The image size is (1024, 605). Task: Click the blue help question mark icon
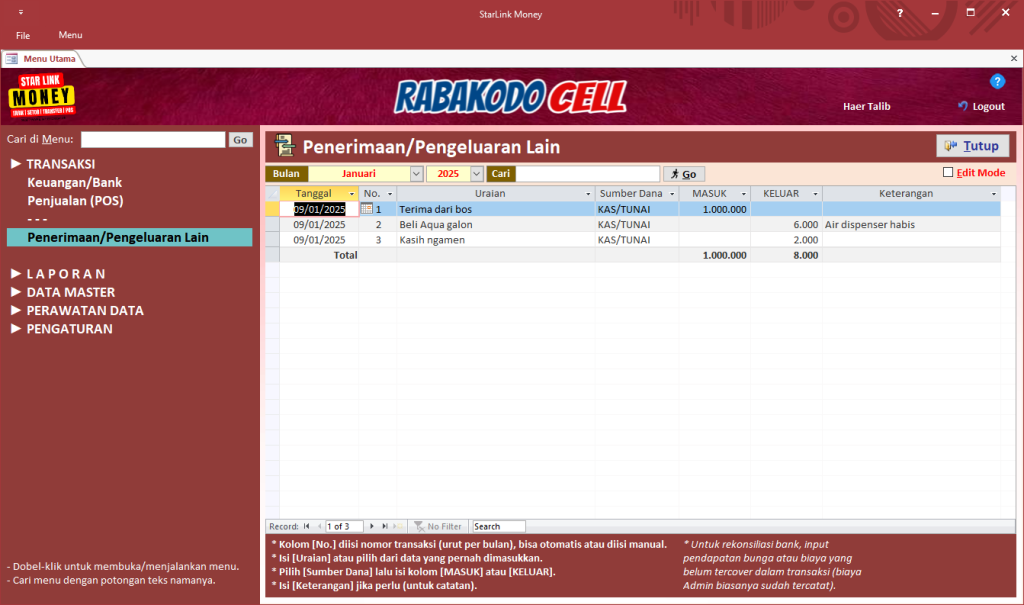coord(997,82)
